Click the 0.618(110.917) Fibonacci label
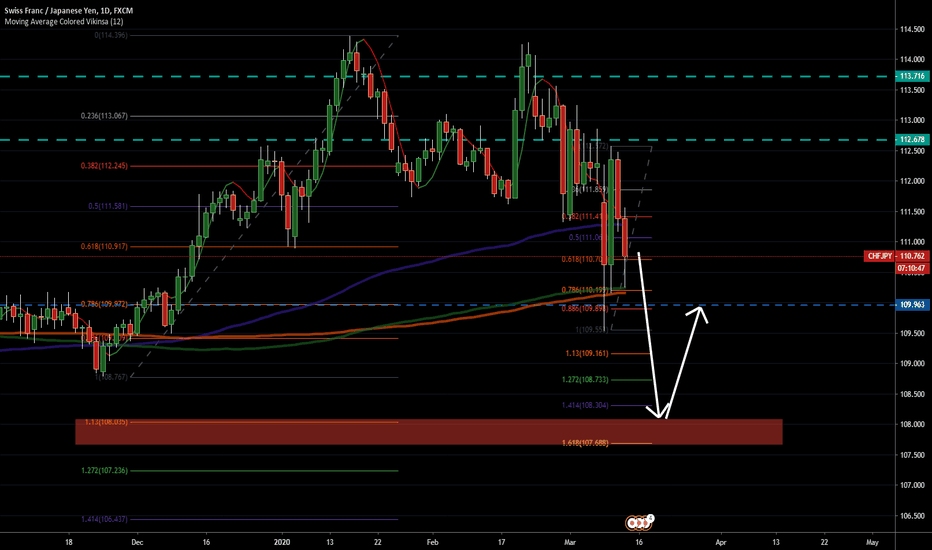This screenshot has width=932, height=550. [104, 246]
